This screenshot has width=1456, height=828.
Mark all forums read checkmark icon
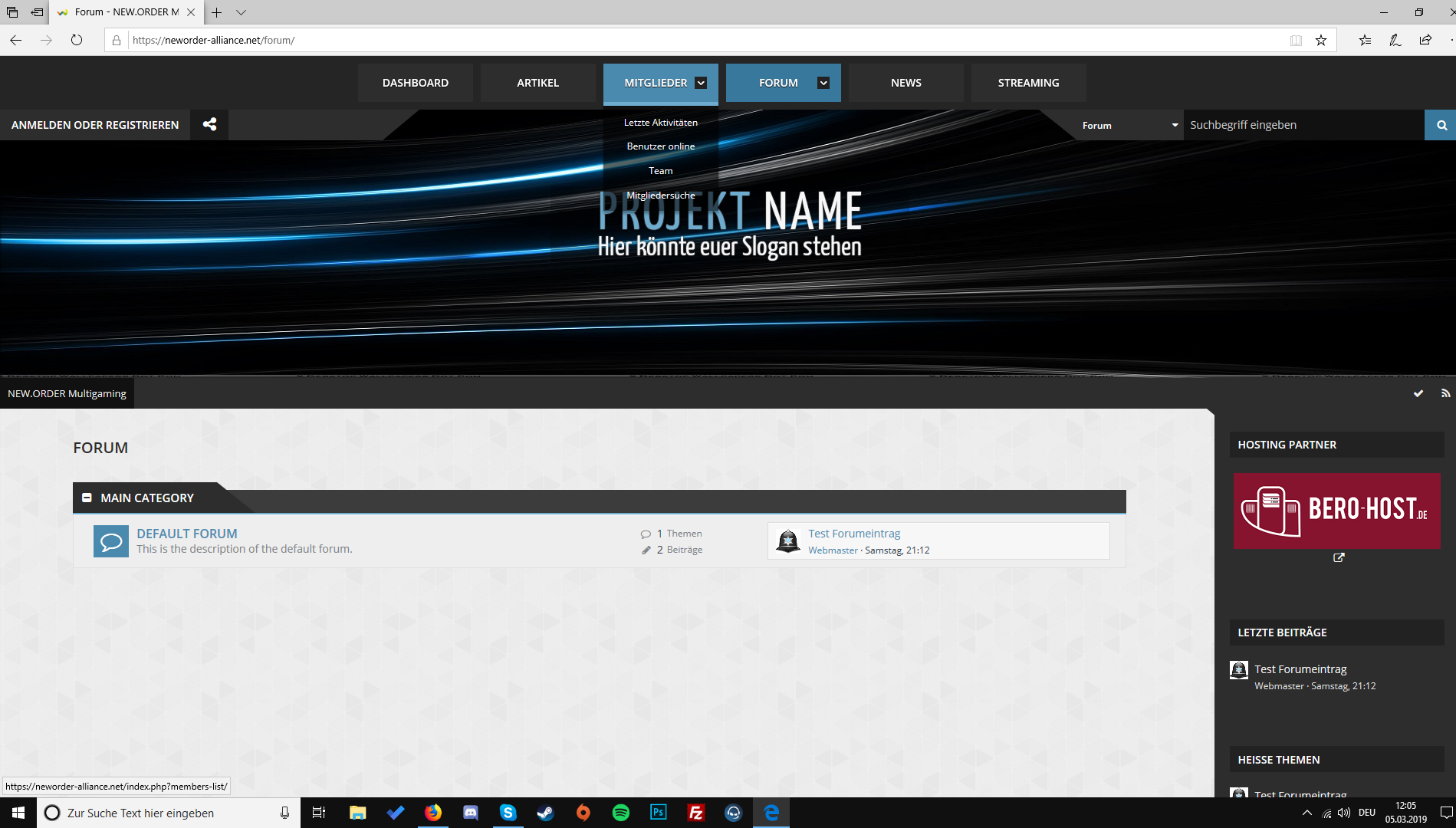[1418, 393]
